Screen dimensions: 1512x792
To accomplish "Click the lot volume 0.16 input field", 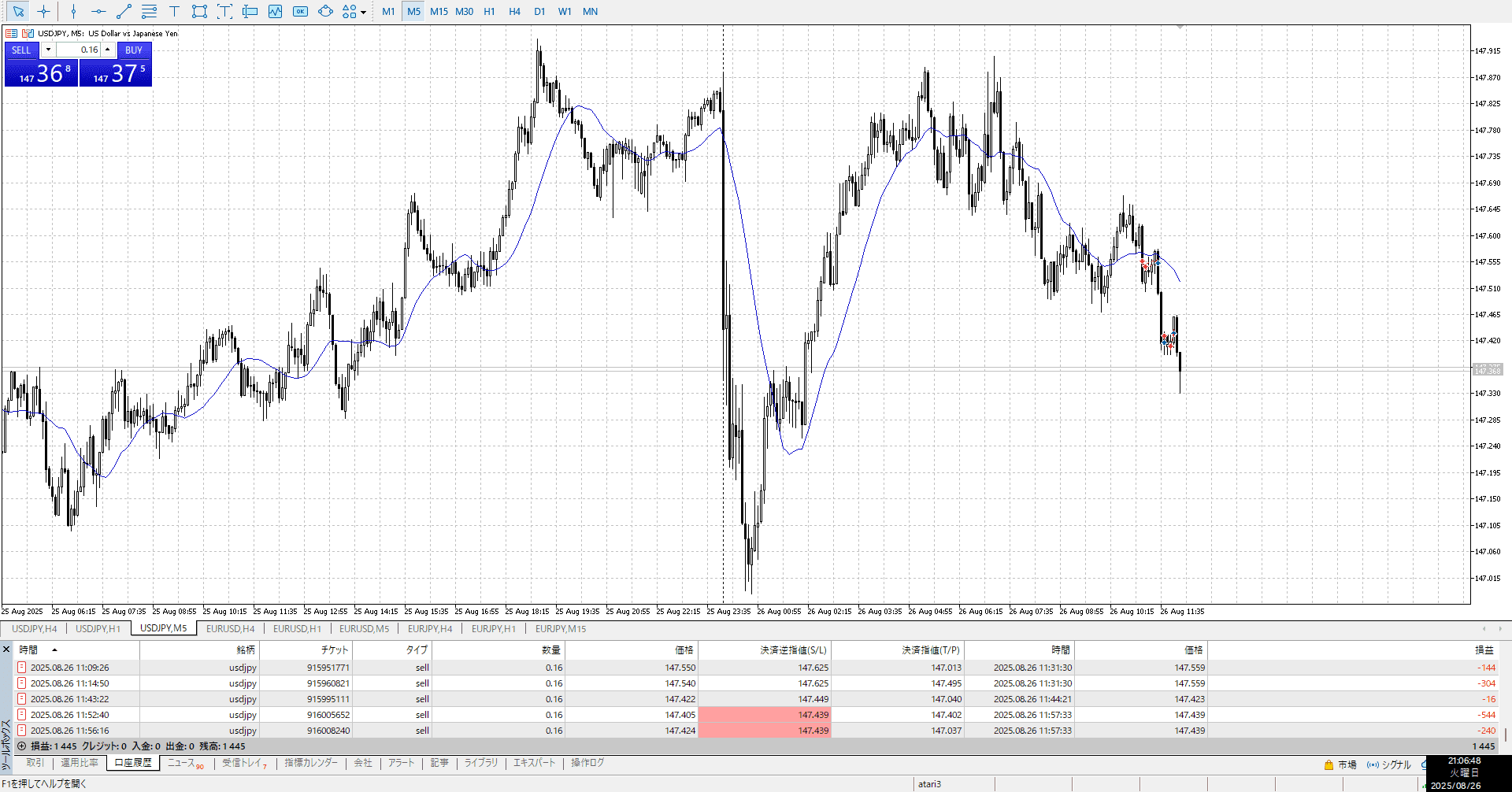I will point(79,50).
